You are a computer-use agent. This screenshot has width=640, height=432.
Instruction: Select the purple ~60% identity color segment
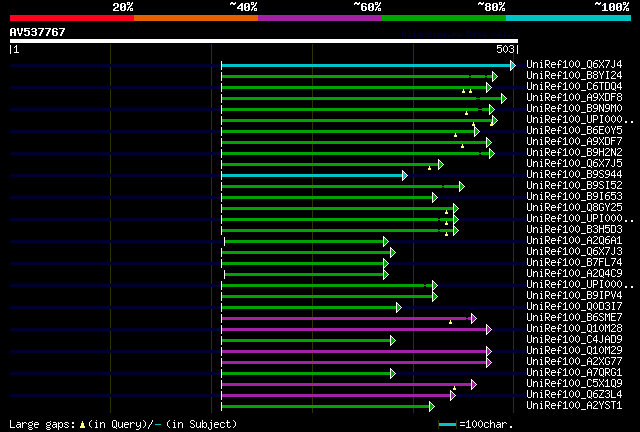tap(320, 18)
